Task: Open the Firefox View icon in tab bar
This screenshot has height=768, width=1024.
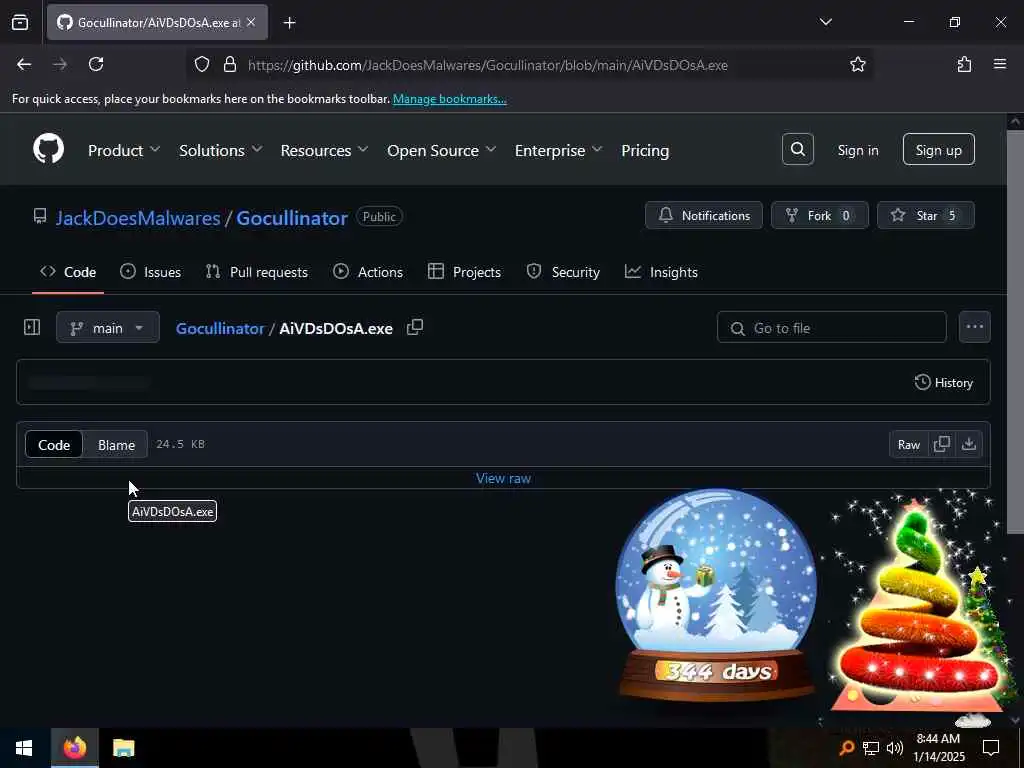Action: pyautogui.click(x=20, y=22)
